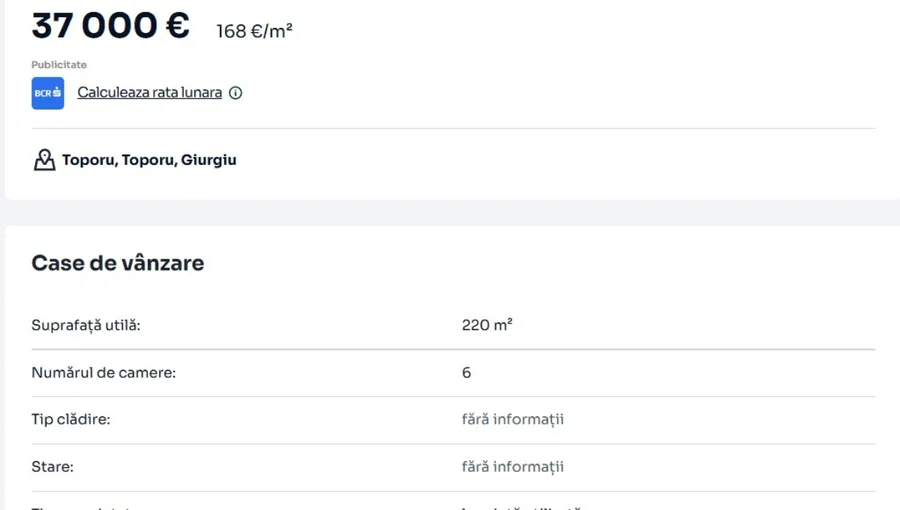Click the 168 €/m² price per meter
This screenshot has height=510, width=900.
click(254, 32)
